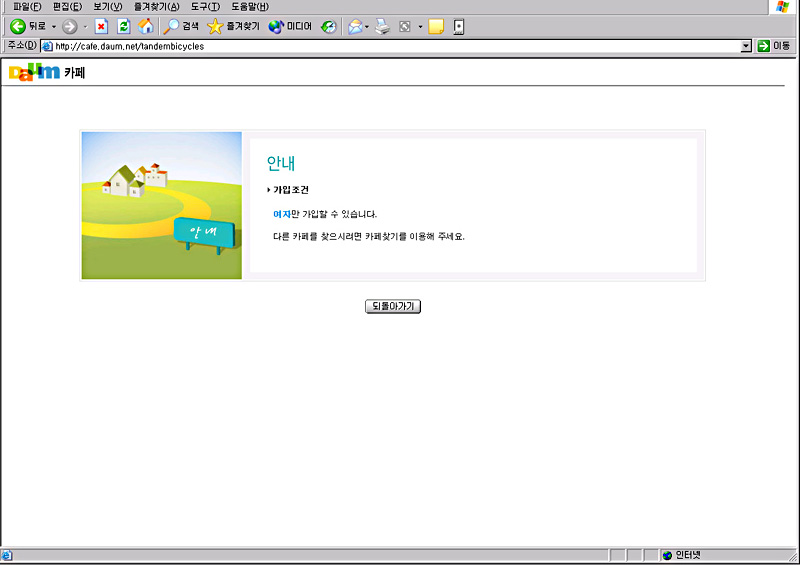800x565 pixels.
Task: Open the 파일(F) menu
Action: pyautogui.click(x=27, y=7)
